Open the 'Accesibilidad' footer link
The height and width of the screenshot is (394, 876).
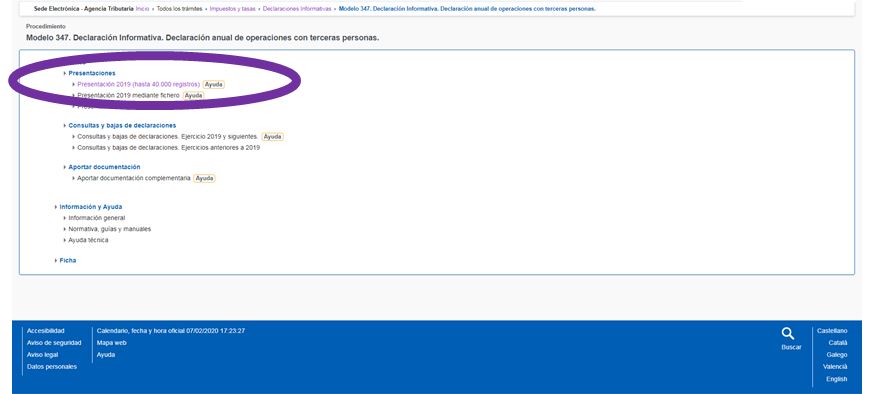tap(46, 331)
